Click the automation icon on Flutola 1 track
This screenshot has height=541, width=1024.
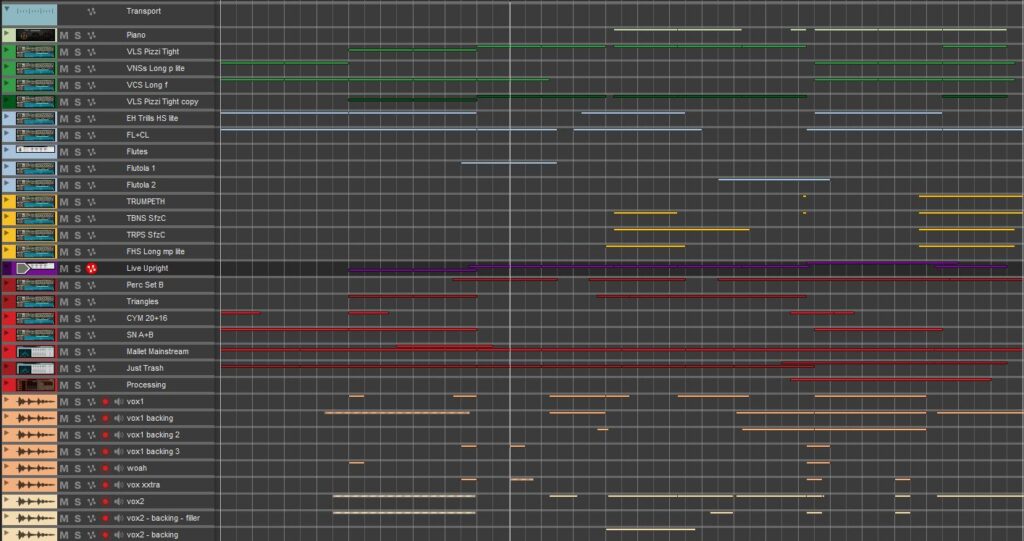coord(91,169)
